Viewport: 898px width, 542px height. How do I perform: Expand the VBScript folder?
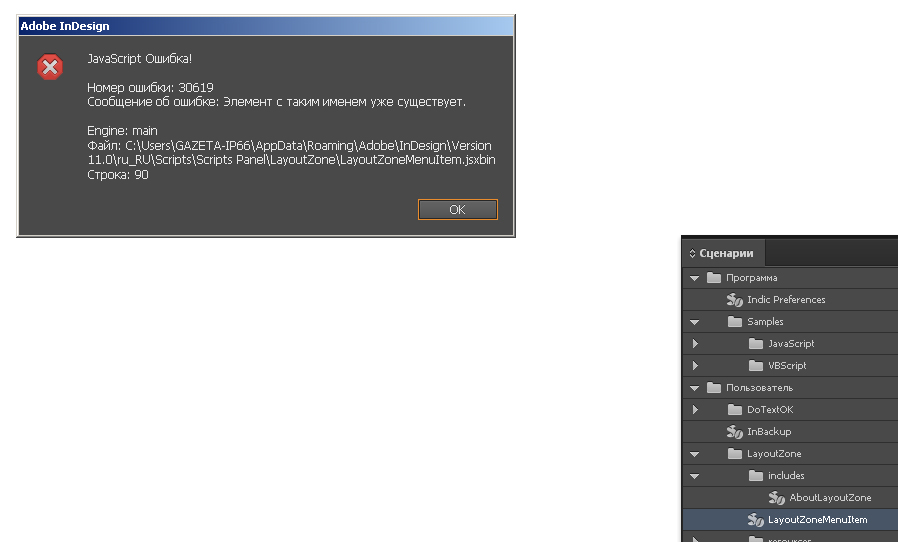(695, 366)
